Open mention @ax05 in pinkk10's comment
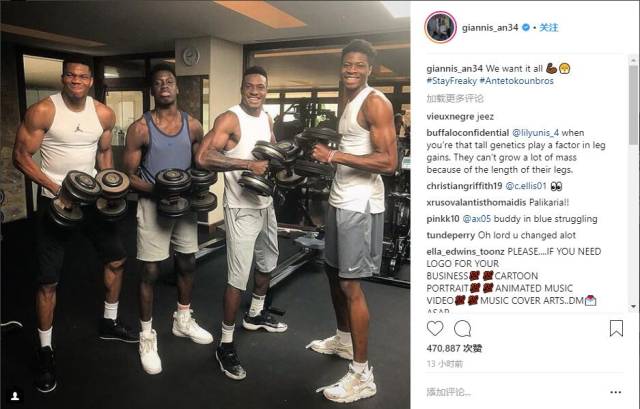This screenshot has width=640, height=409. pyautogui.click(x=476, y=219)
